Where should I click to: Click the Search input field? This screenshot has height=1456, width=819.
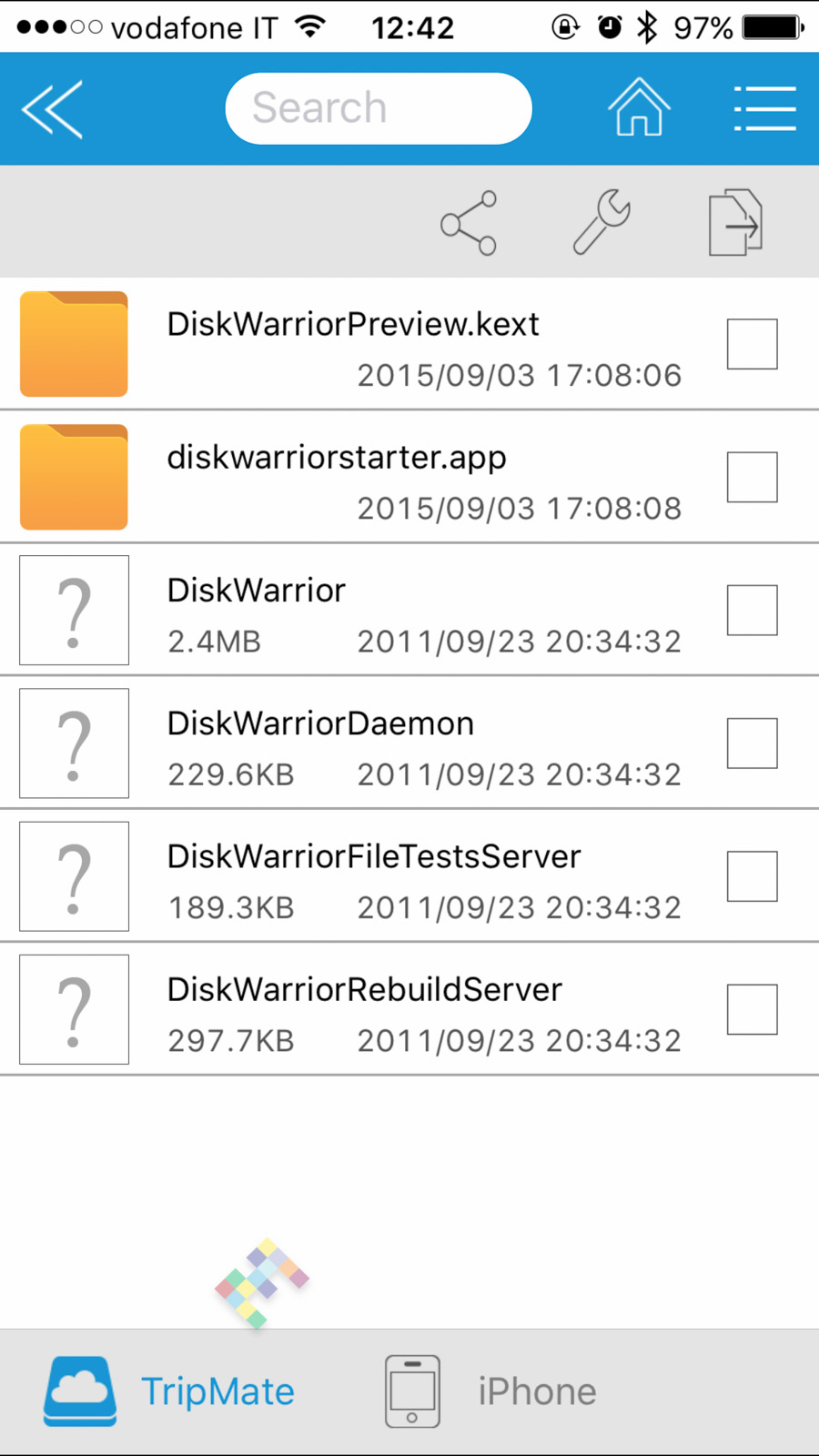(379, 108)
